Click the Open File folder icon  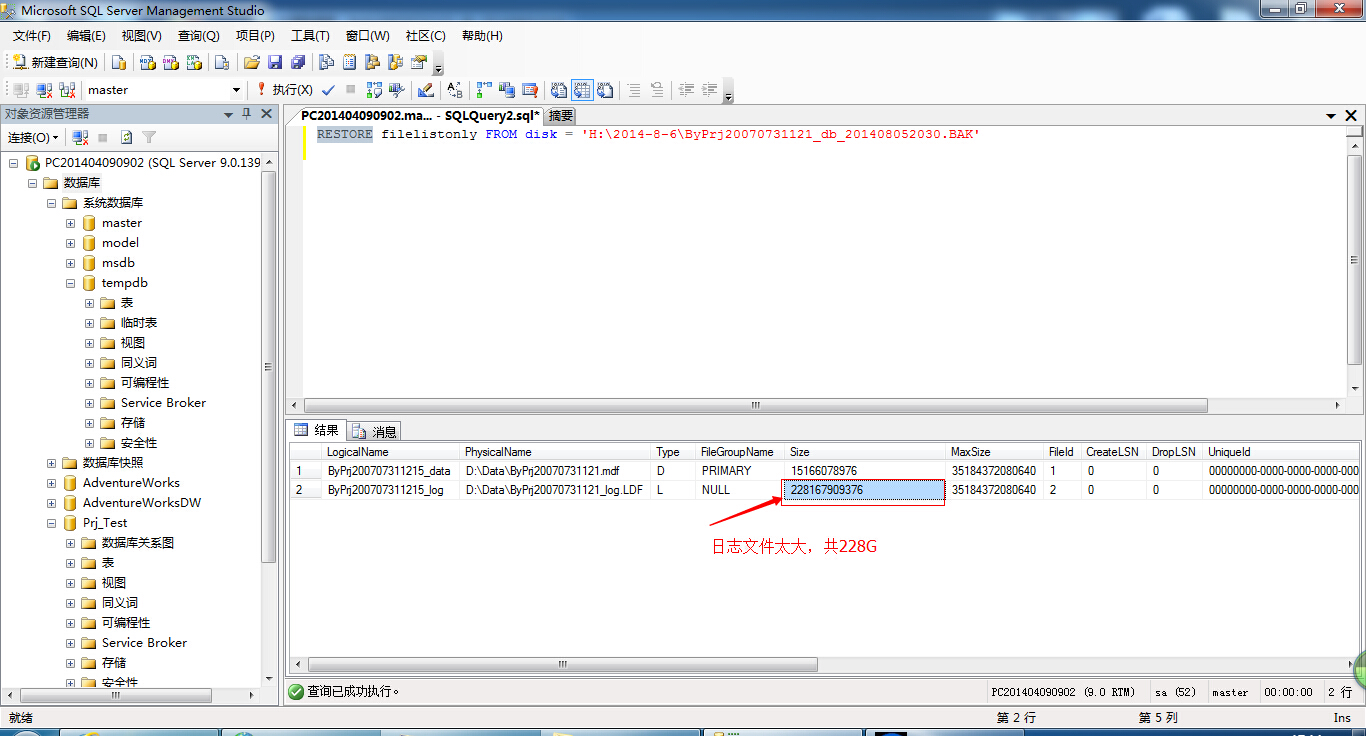point(252,62)
